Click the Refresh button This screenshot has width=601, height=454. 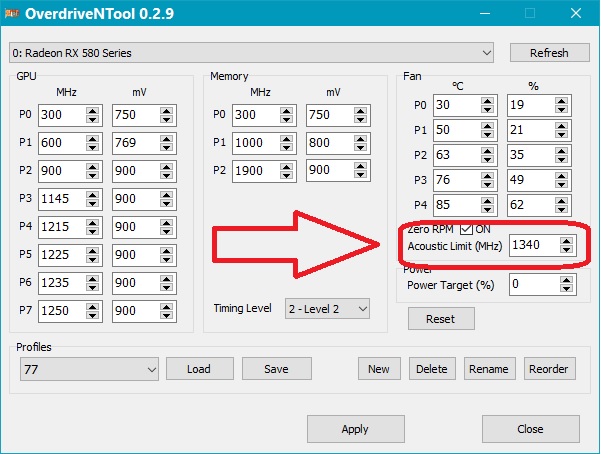(x=549, y=53)
